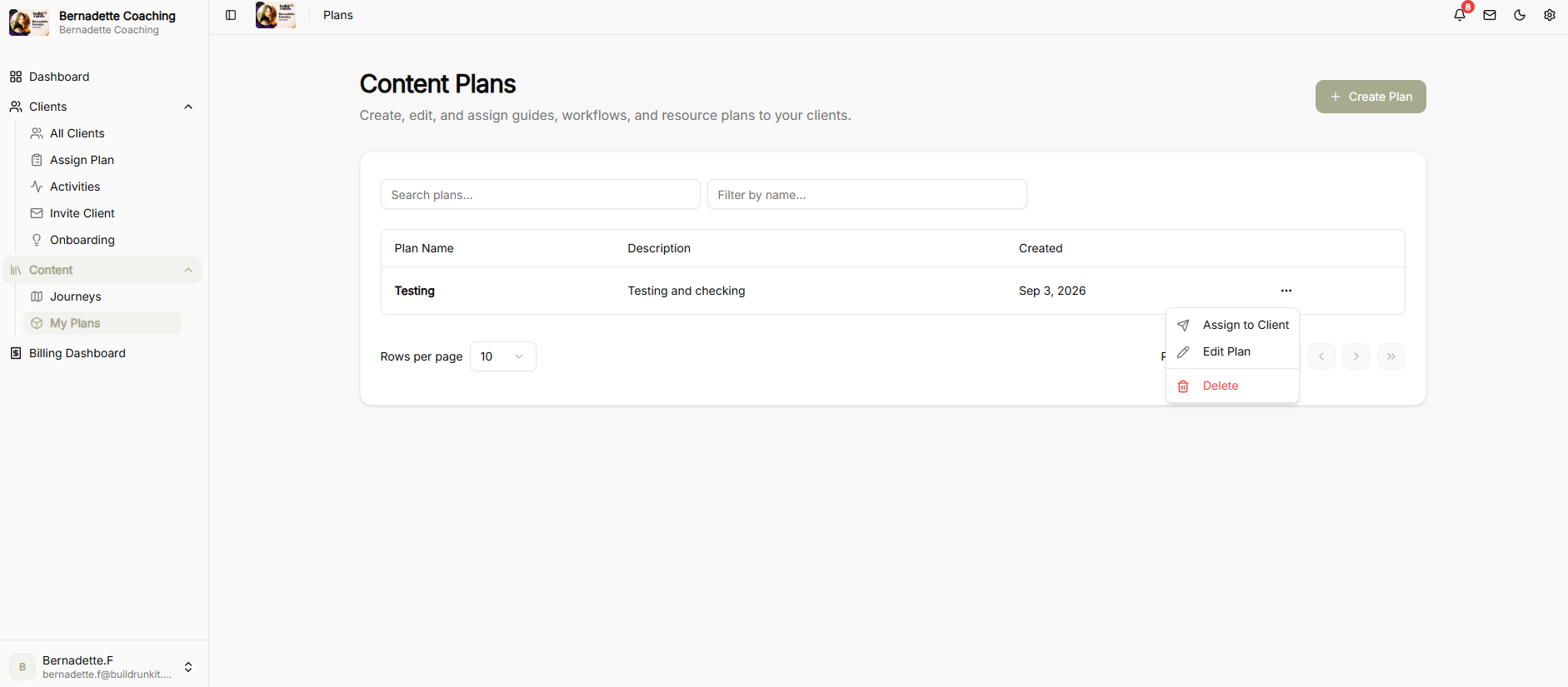Choose Edit Plan from menu

1233,351
